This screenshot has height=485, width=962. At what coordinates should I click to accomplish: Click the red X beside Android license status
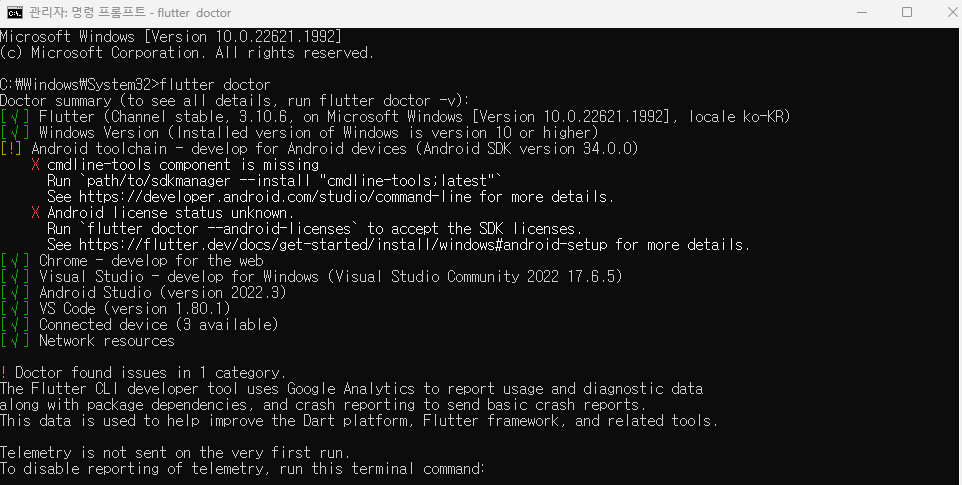(35, 213)
